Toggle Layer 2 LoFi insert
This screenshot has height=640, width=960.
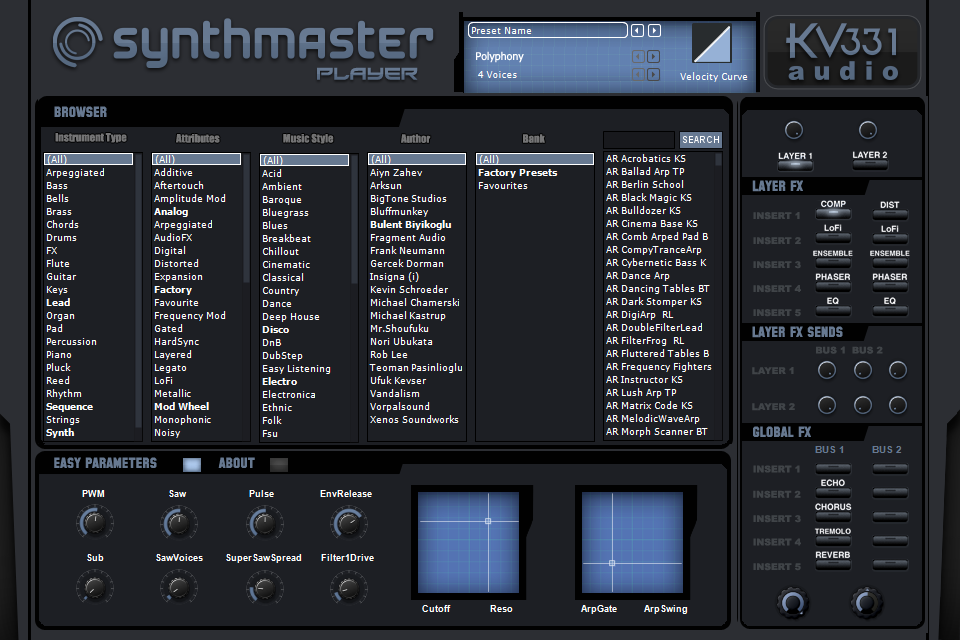coord(890,238)
